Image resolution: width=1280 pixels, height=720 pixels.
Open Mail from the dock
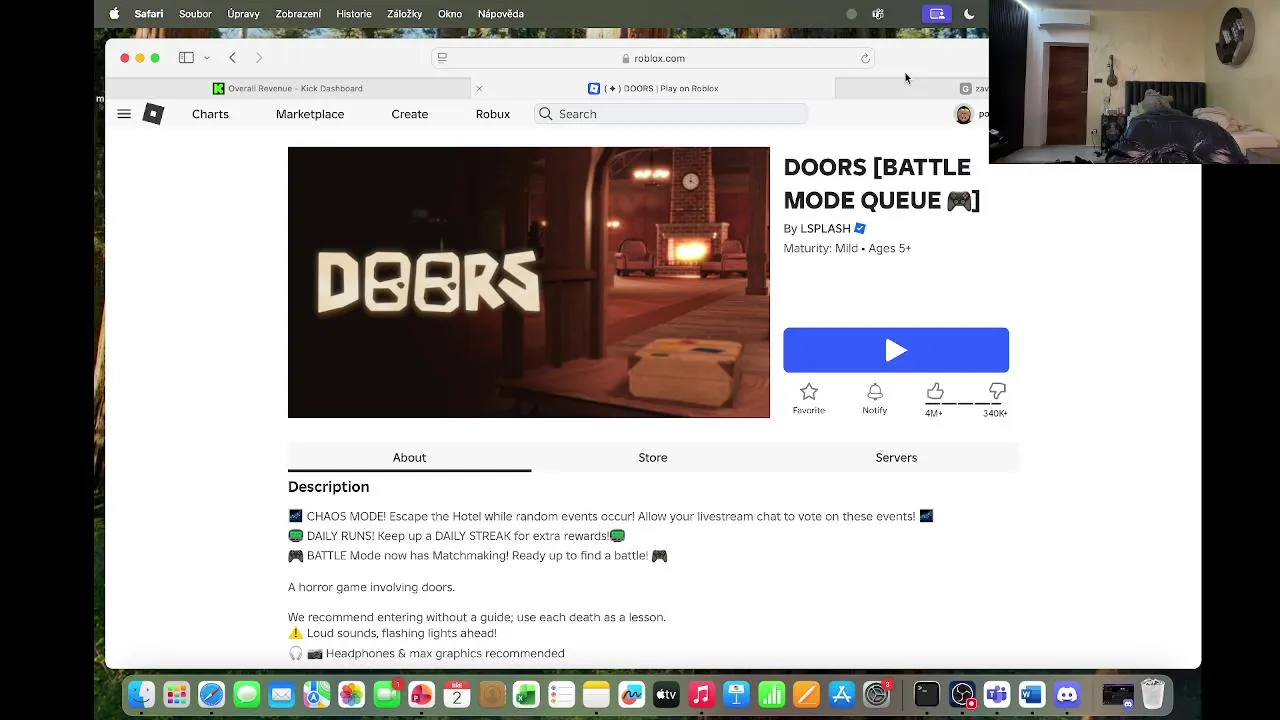pyautogui.click(x=281, y=694)
